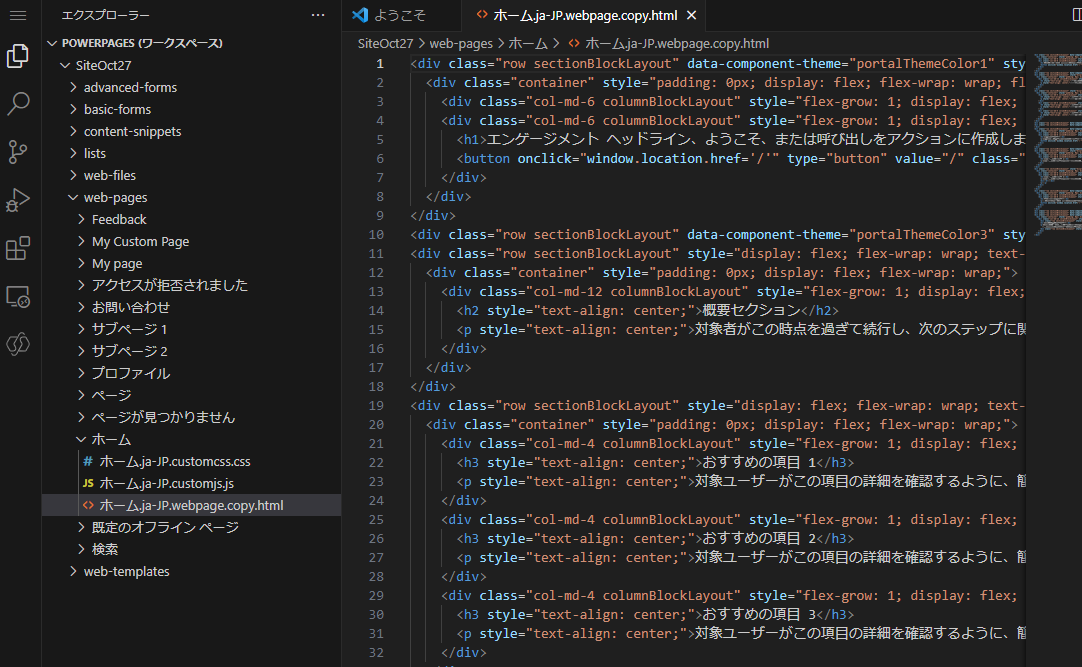Click line number 19 in the gutter
The height and width of the screenshot is (667, 1082).
[376, 406]
